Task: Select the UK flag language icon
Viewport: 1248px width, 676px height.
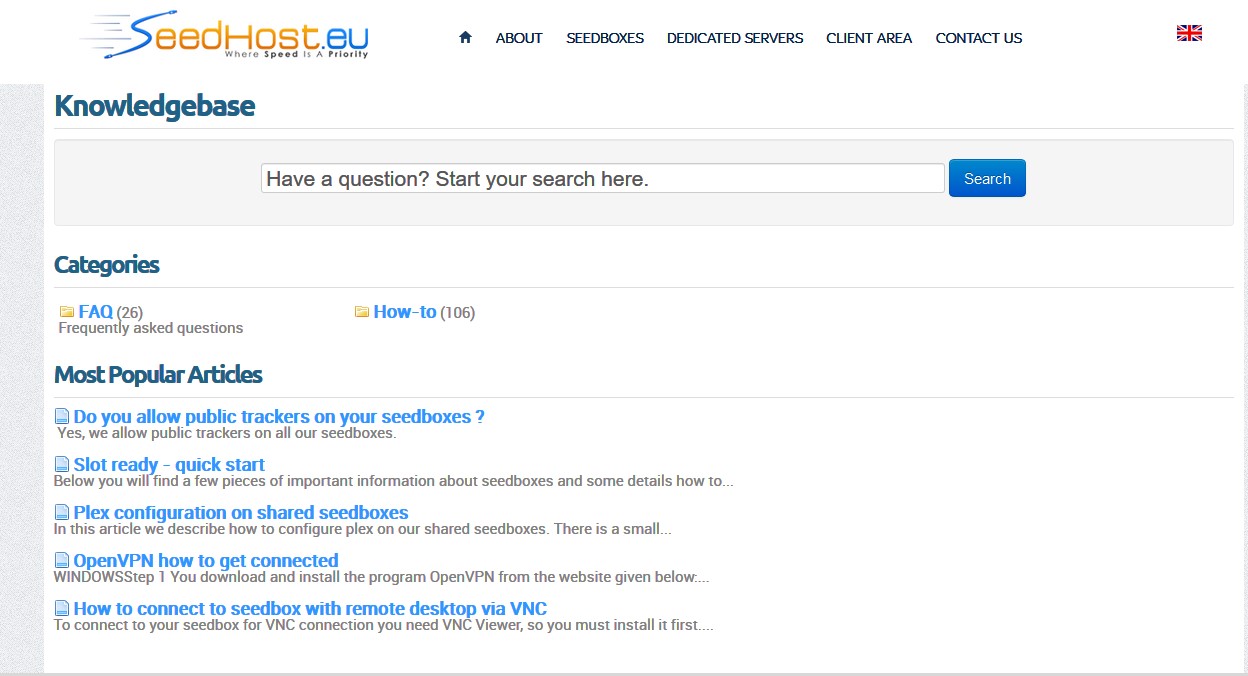Action: click(1189, 33)
